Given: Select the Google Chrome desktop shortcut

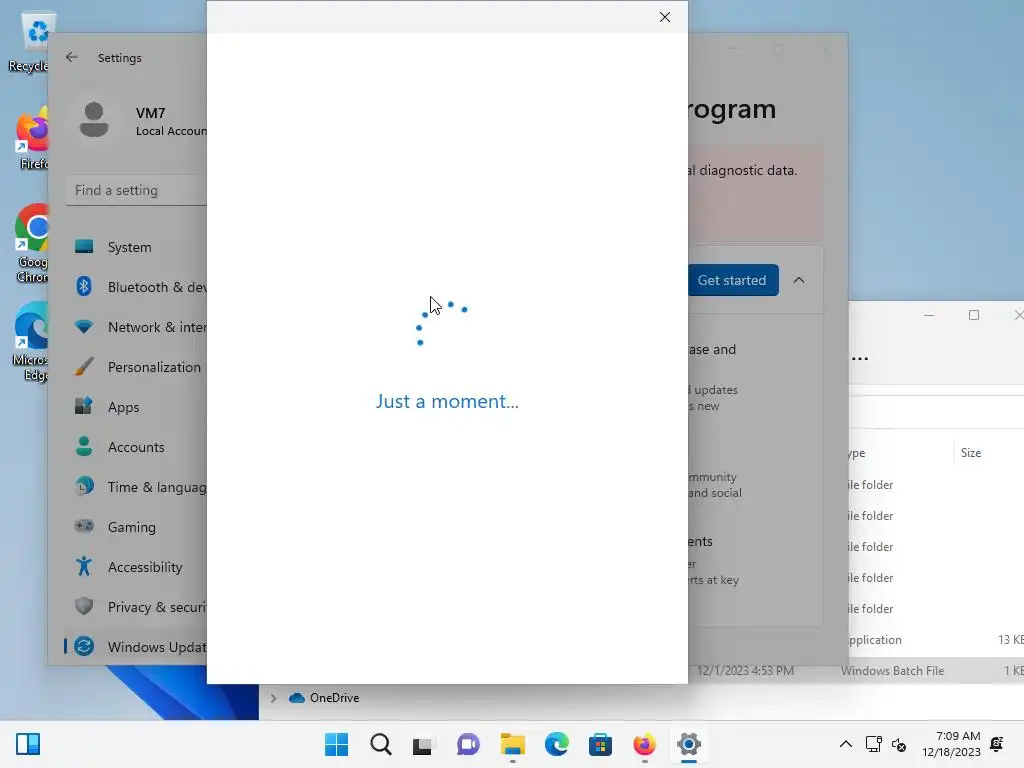Looking at the screenshot, I should [31, 242].
